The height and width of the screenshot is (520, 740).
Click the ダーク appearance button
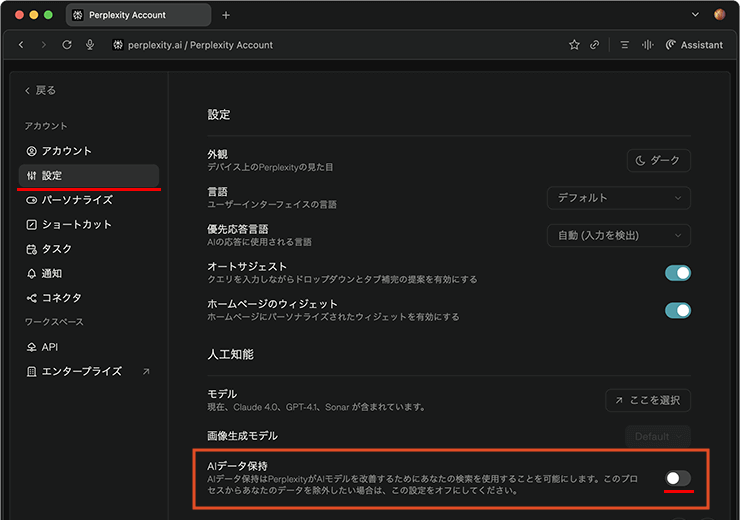[658, 160]
